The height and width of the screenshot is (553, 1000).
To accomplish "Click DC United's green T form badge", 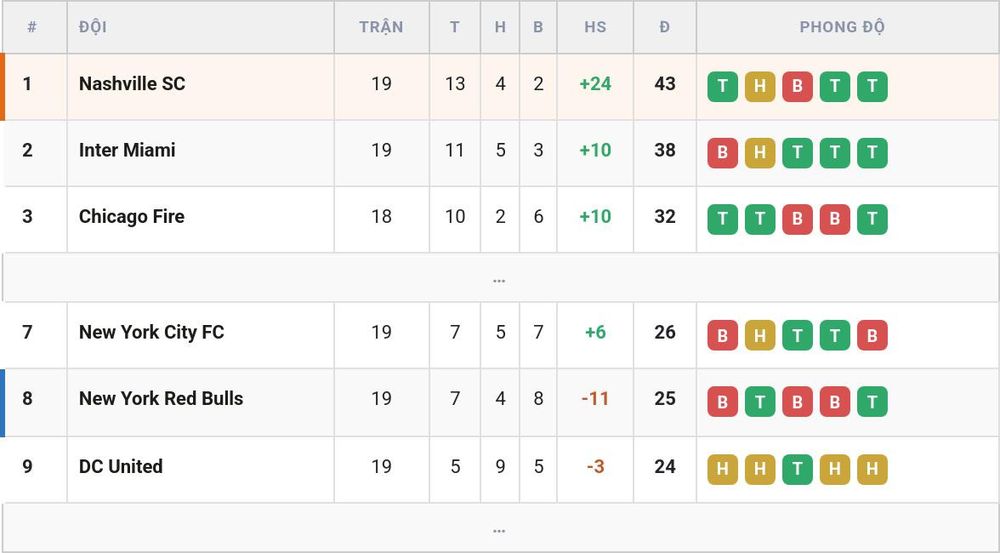I will pos(797,469).
